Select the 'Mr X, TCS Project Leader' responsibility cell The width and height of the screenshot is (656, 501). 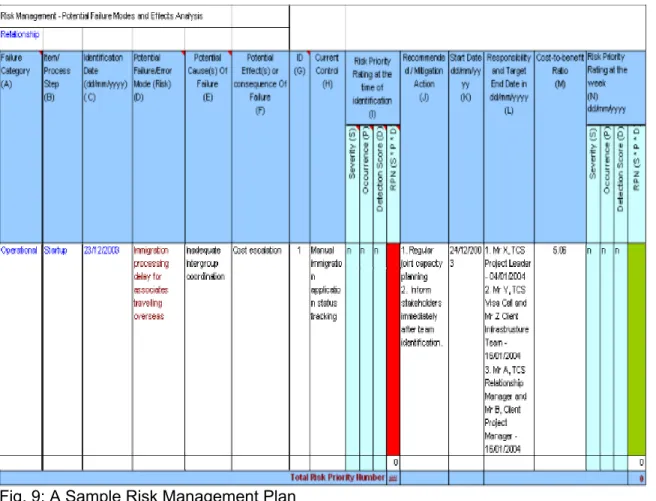coord(509,349)
